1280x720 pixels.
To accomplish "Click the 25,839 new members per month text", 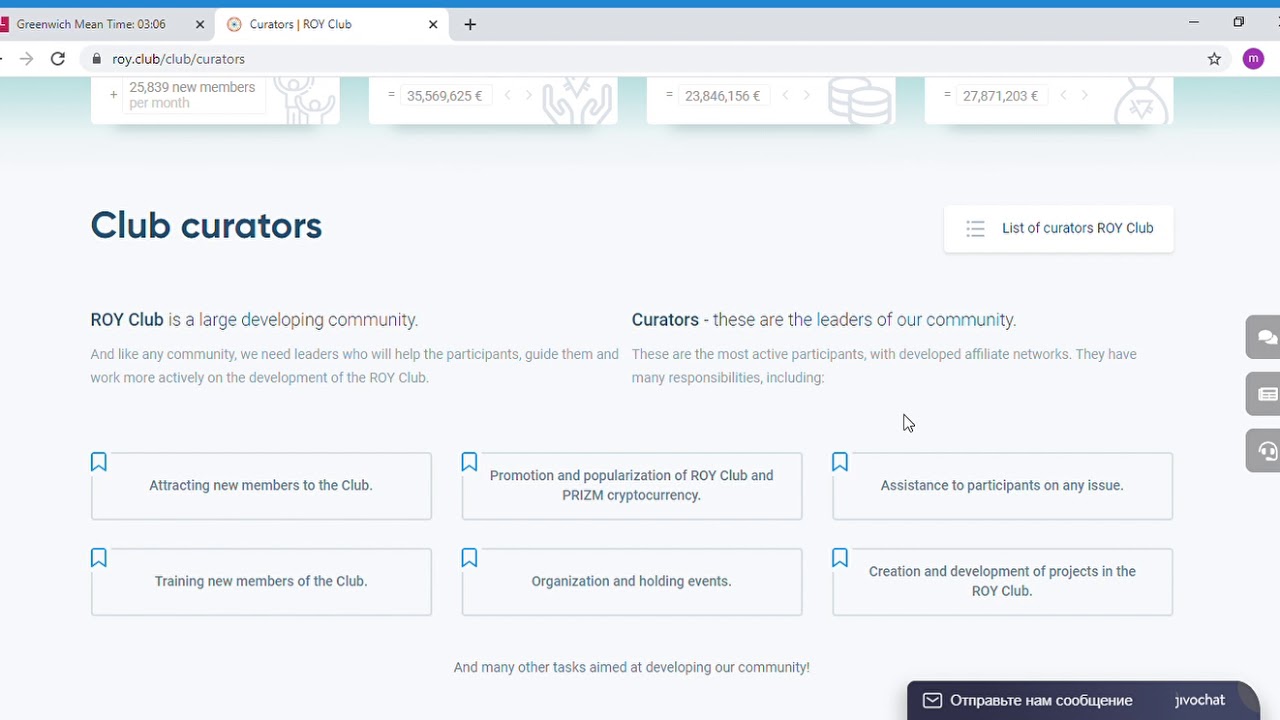I will pyautogui.click(x=192, y=95).
